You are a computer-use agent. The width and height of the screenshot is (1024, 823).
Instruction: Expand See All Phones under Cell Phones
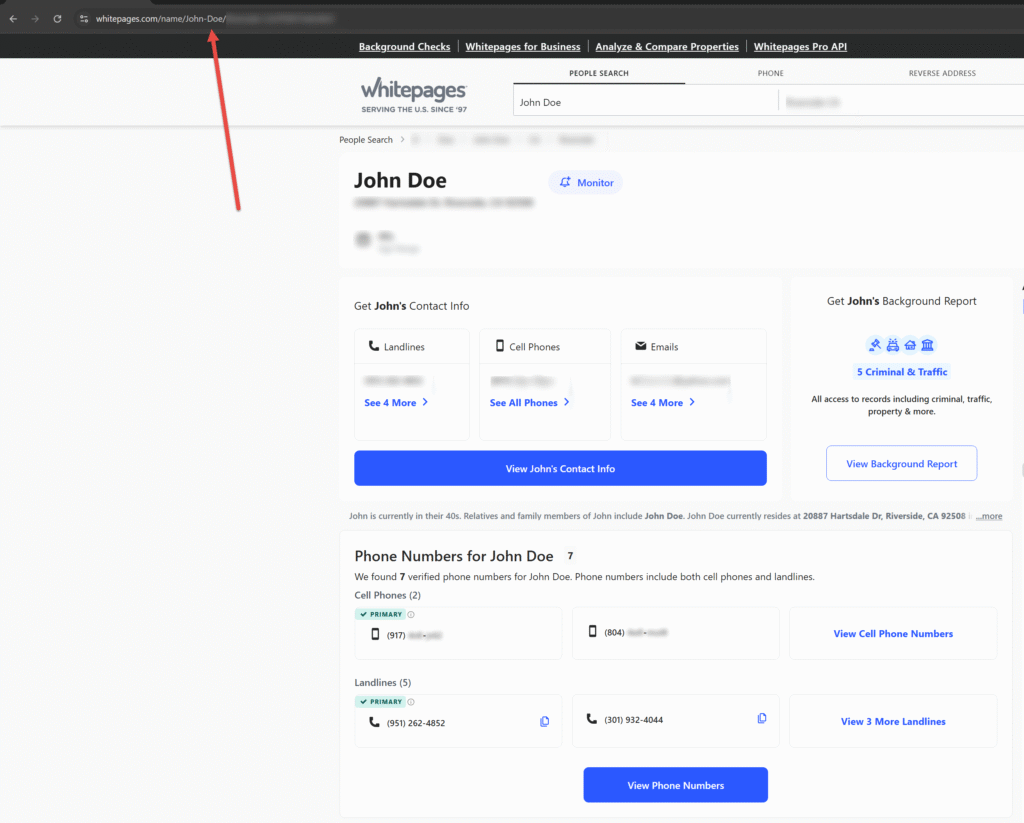point(529,402)
